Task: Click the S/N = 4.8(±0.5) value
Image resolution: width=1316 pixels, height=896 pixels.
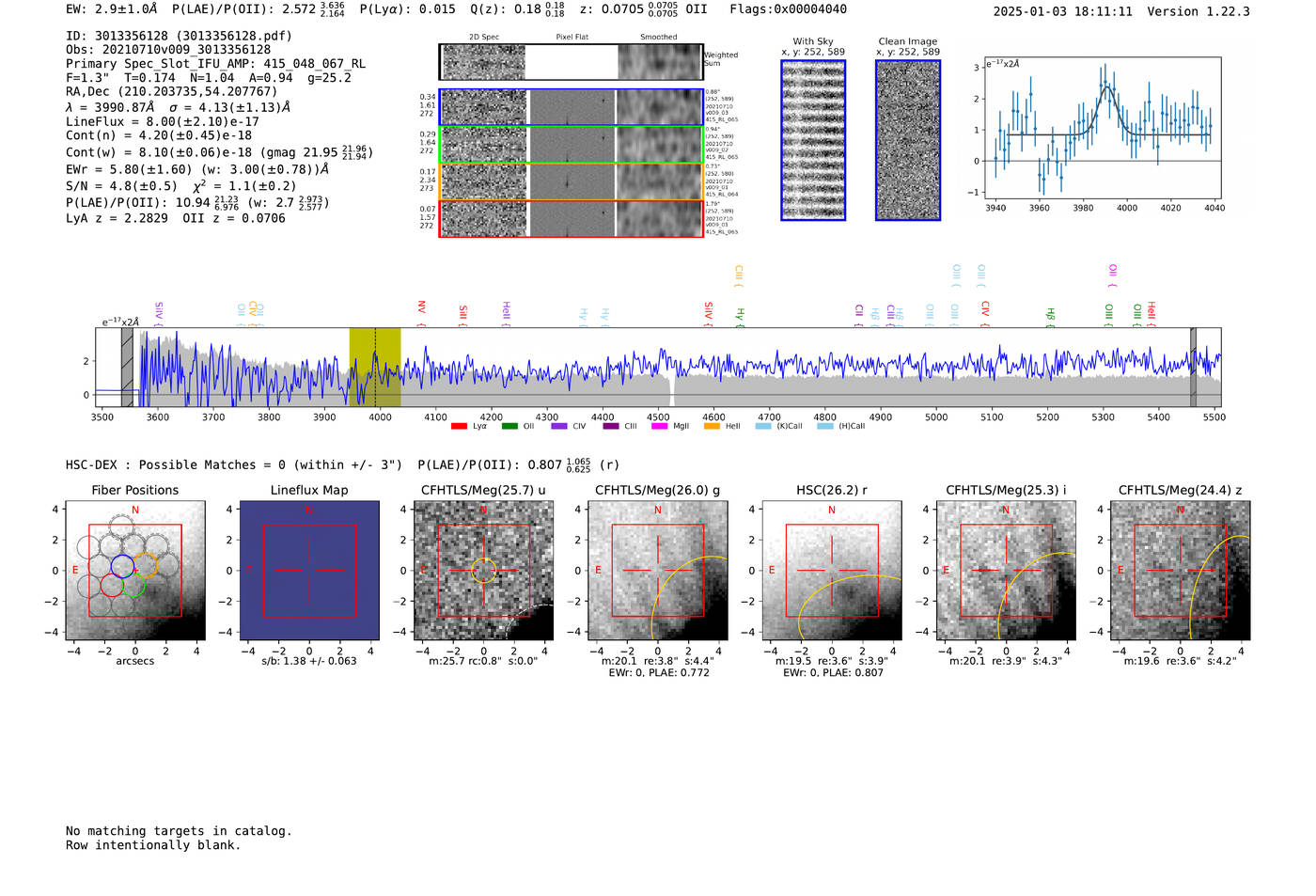Action: (x=121, y=186)
